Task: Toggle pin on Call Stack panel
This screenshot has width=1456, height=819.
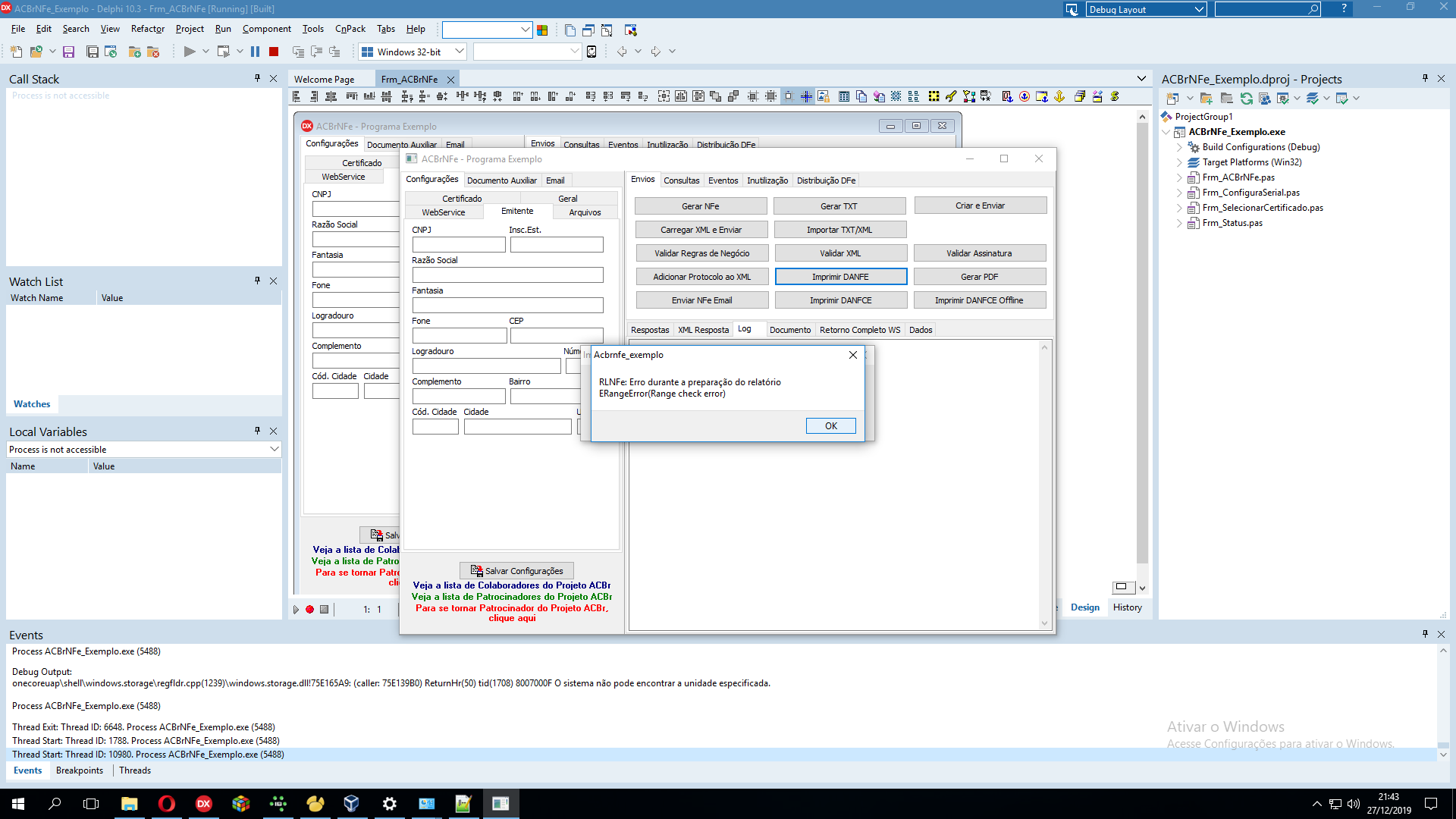Action: point(257,78)
